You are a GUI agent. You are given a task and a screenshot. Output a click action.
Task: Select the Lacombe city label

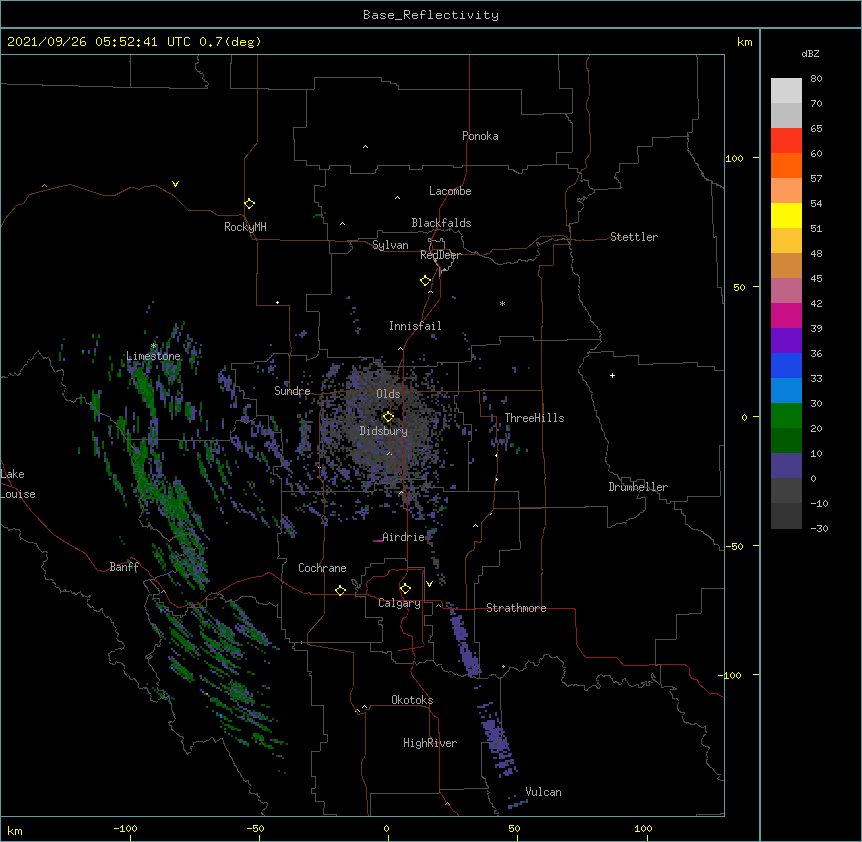450,191
